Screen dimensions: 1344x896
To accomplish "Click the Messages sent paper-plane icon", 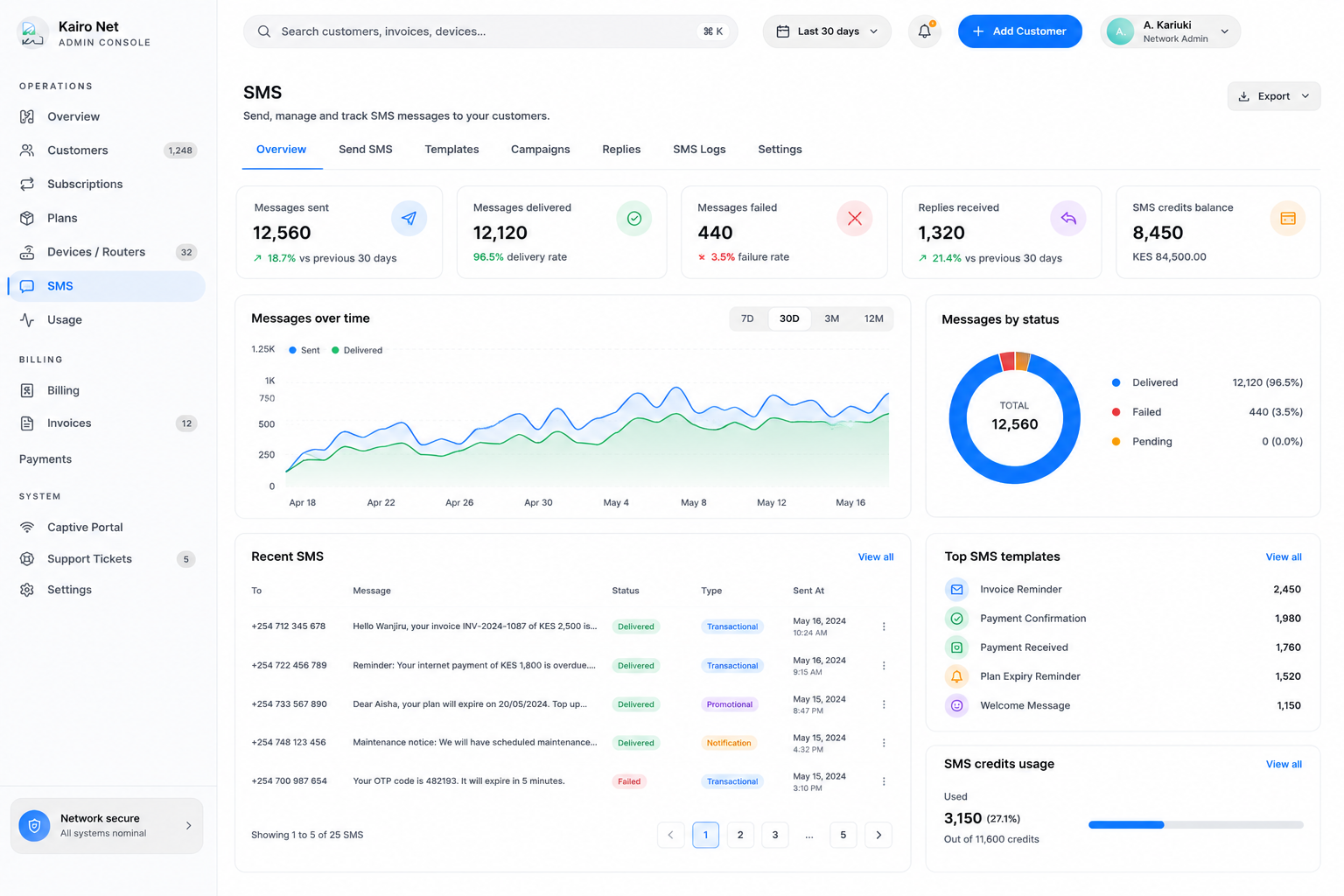I will [x=409, y=218].
